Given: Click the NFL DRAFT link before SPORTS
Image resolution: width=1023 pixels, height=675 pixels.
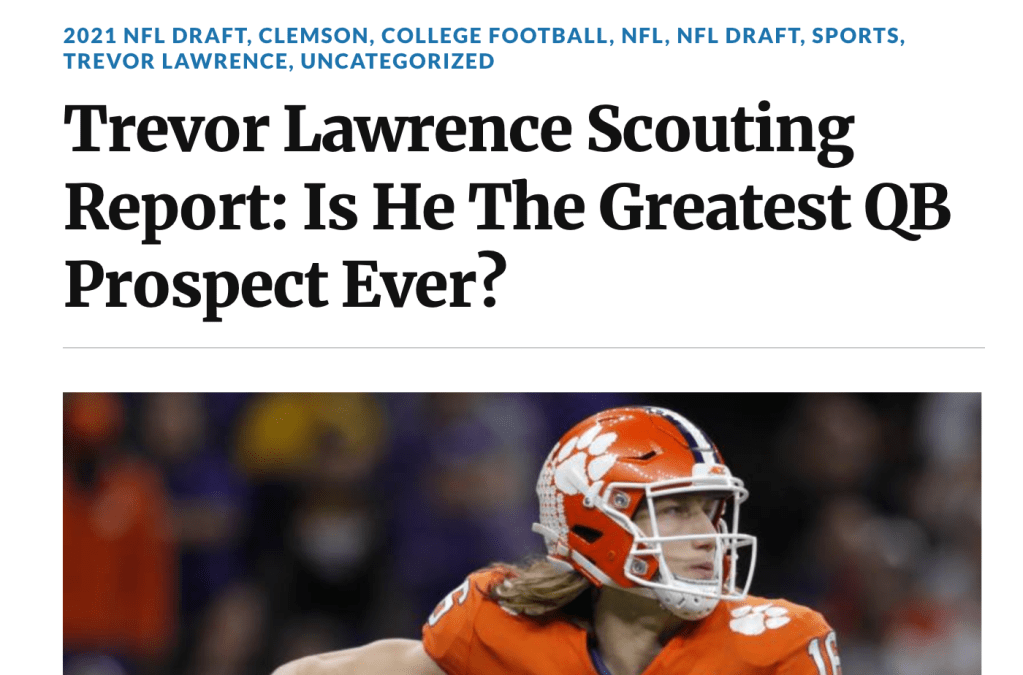Looking at the screenshot, I should pyautogui.click(x=738, y=36).
